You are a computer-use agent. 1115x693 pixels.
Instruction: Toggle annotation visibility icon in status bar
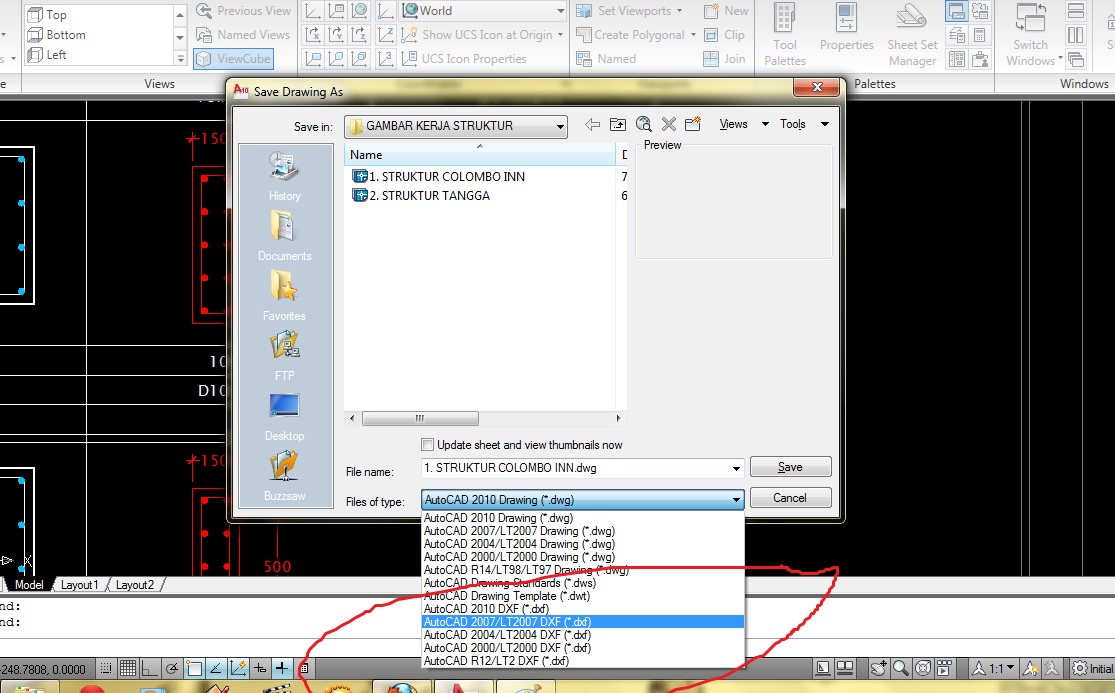click(x=1030, y=668)
